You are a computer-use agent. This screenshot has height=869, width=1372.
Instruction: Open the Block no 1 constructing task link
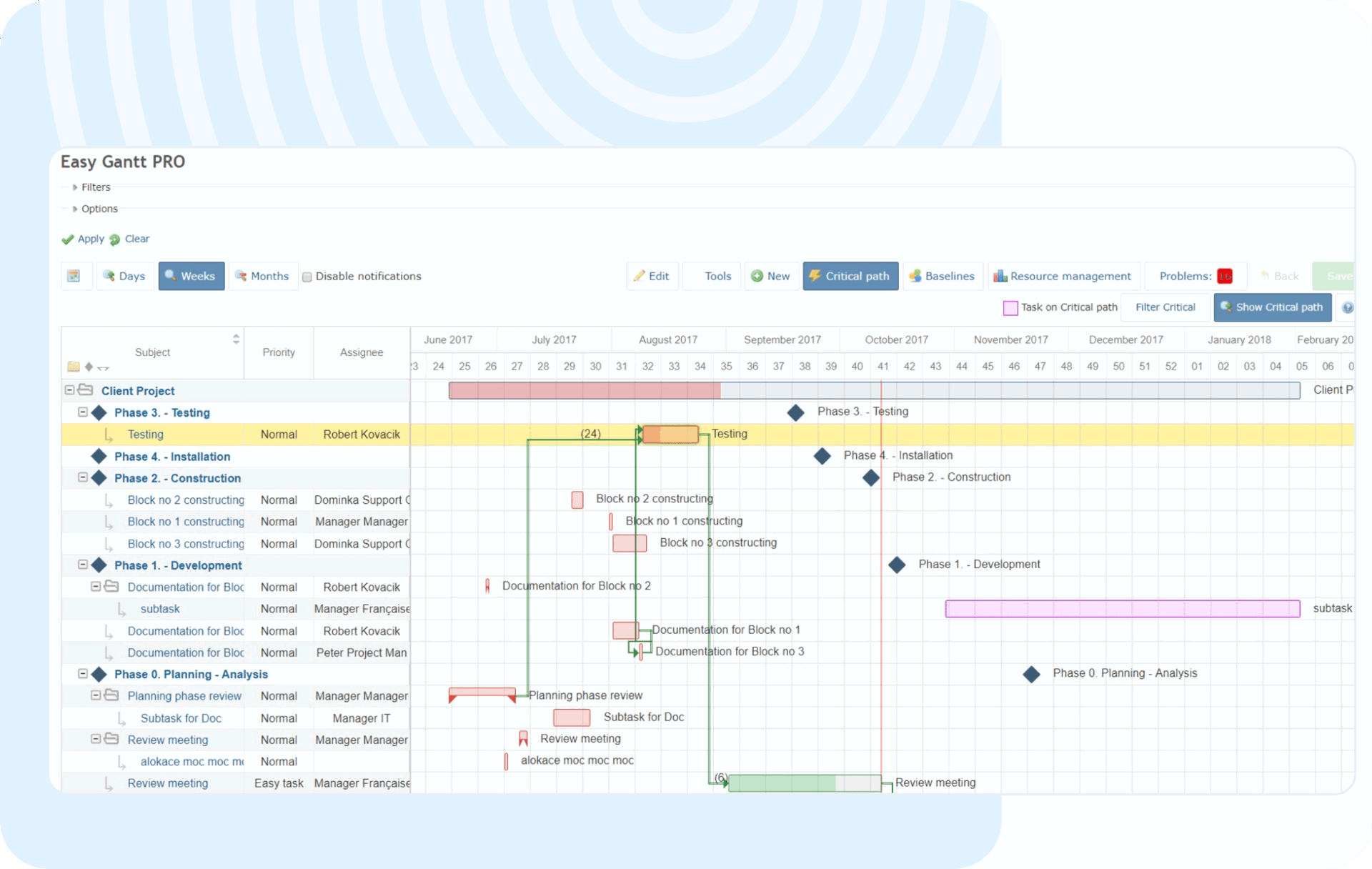tap(185, 522)
